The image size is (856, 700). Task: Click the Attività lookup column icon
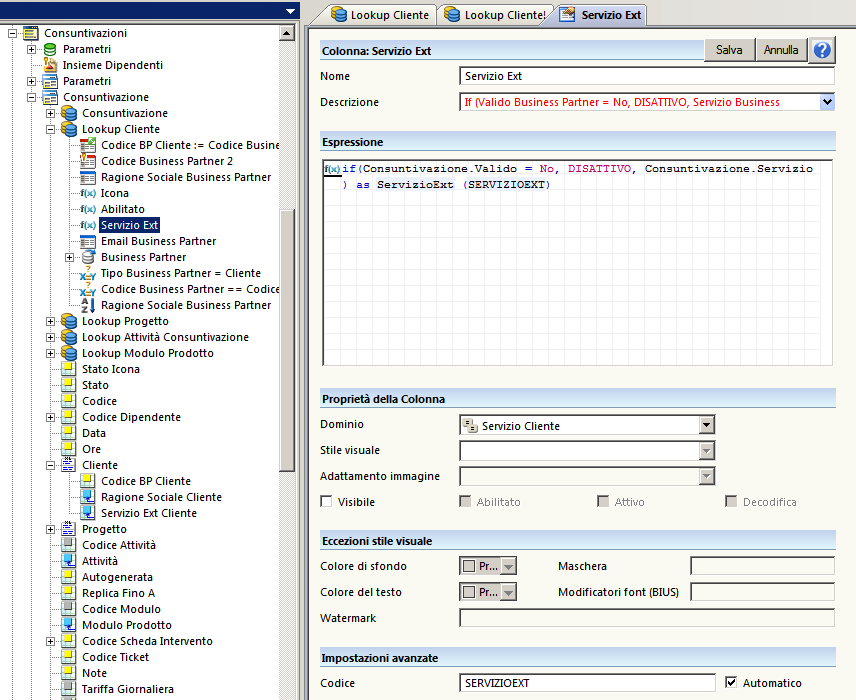69,561
